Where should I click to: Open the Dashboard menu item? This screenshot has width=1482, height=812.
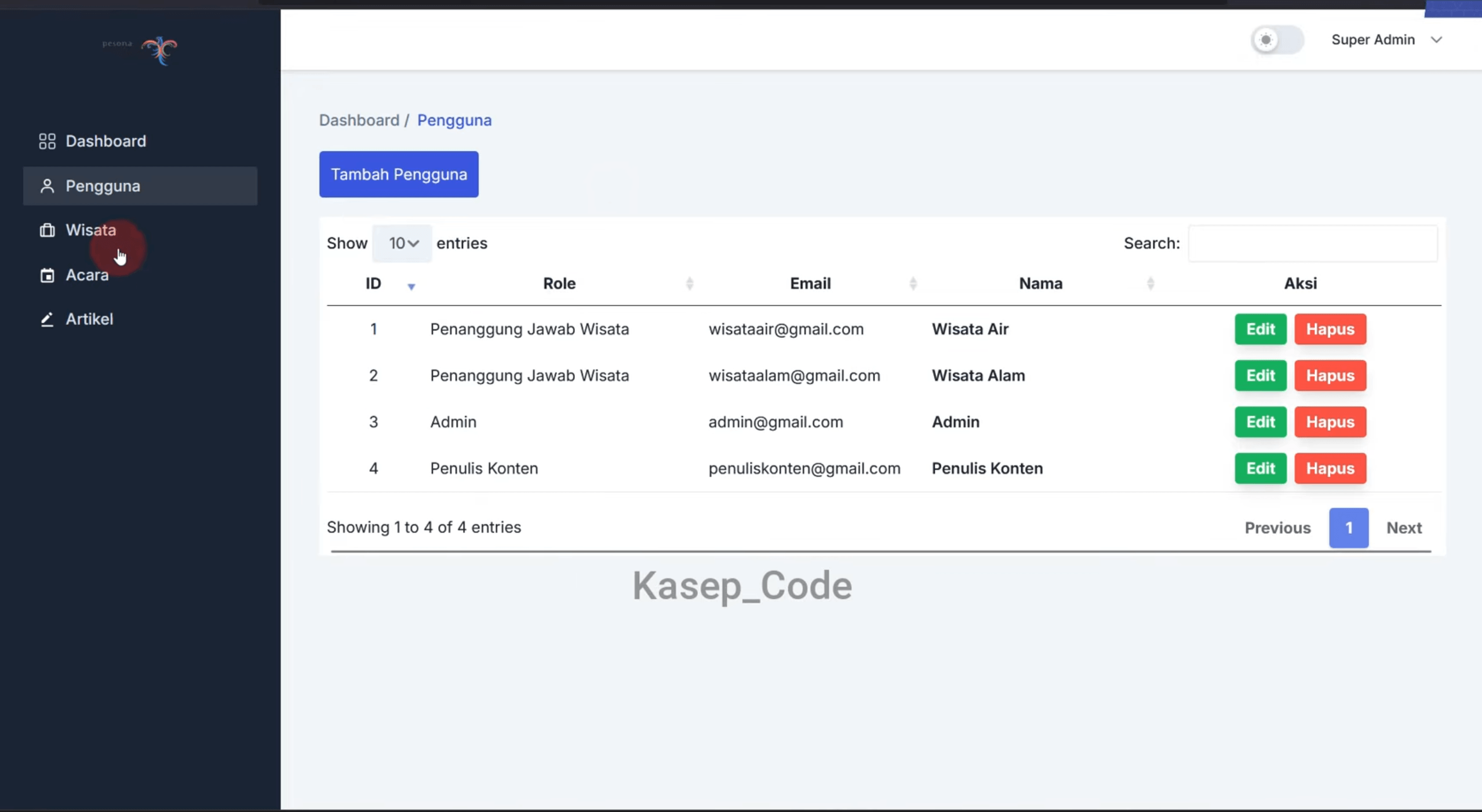coord(140,141)
